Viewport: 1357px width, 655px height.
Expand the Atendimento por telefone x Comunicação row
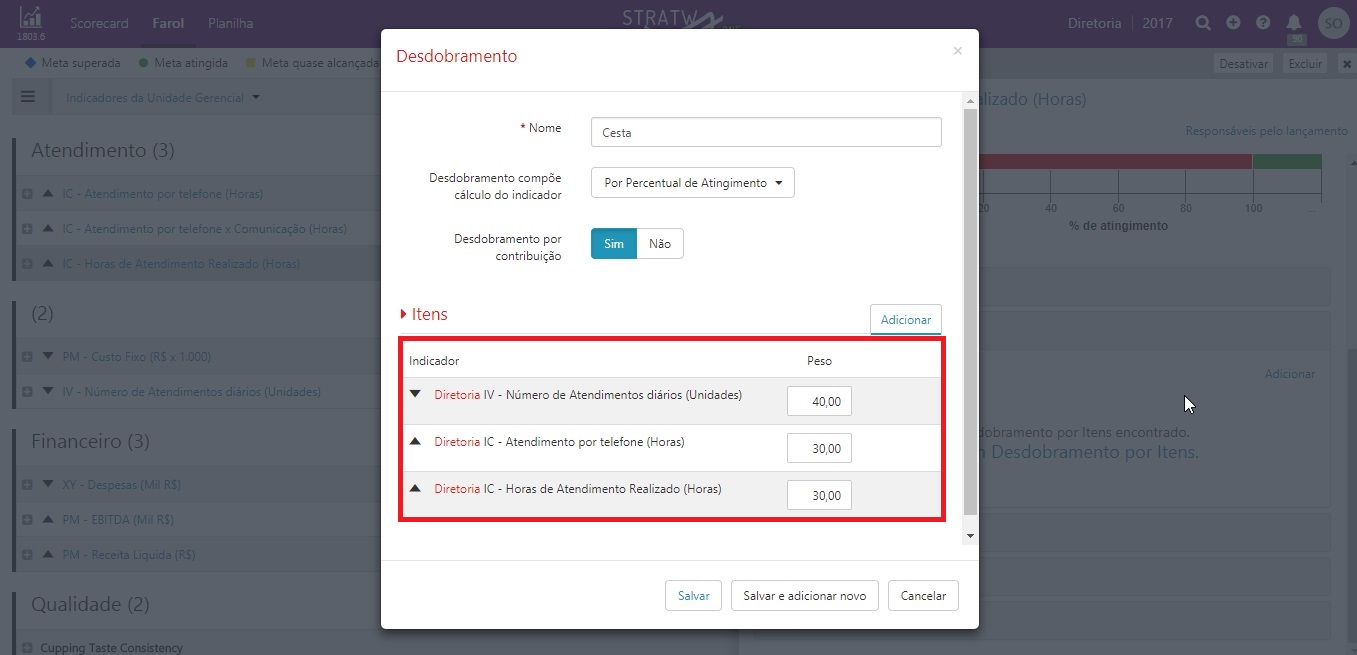click(x=27, y=229)
